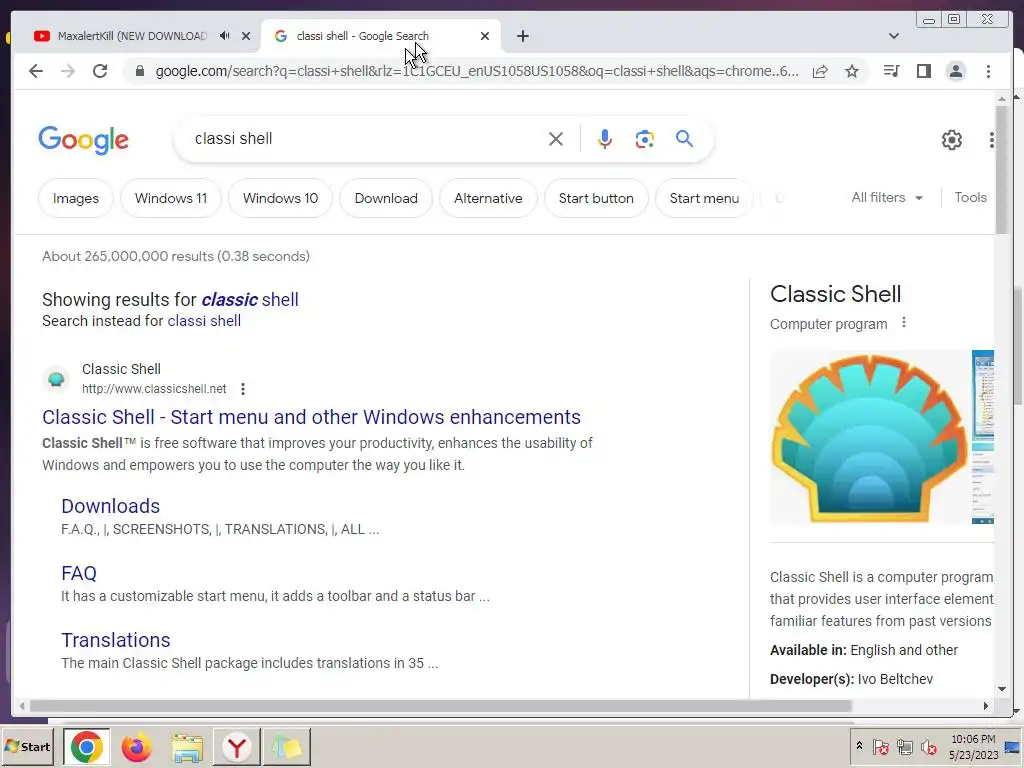The height and width of the screenshot is (768, 1024).
Task: Open media controls icon in toolbar
Action: (891, 71)
